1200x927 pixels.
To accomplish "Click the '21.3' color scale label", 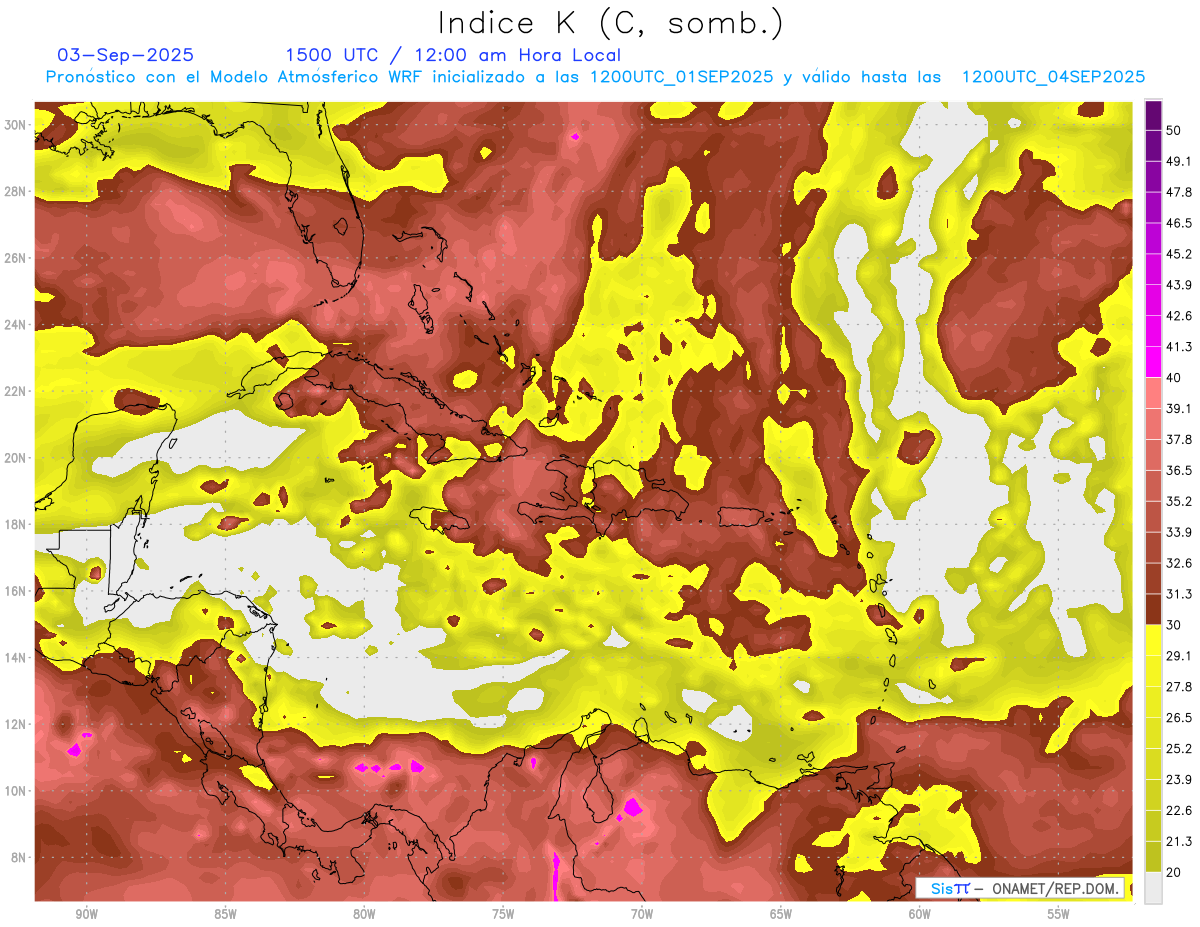I will point(1178,840).
